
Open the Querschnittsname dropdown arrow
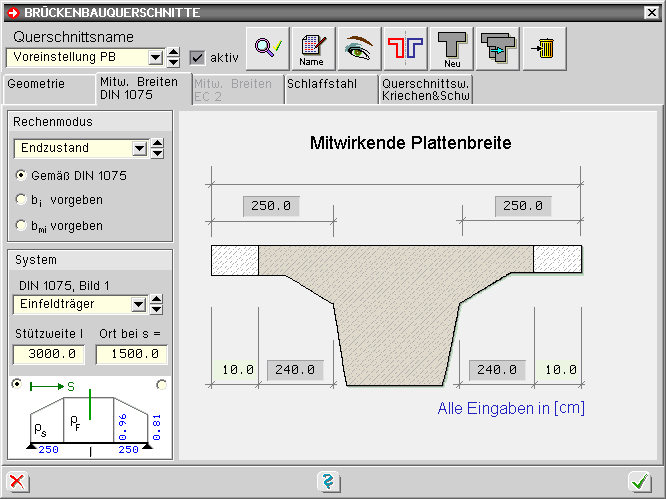pyautogui.click(x=156, y=57)
